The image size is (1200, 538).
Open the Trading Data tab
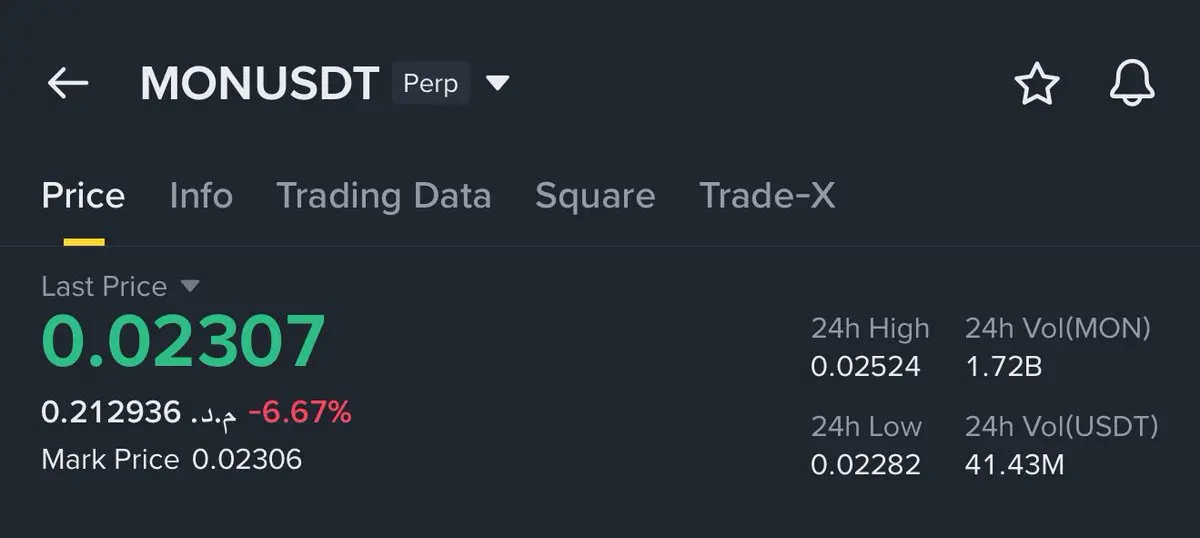(x=383, y=196)
